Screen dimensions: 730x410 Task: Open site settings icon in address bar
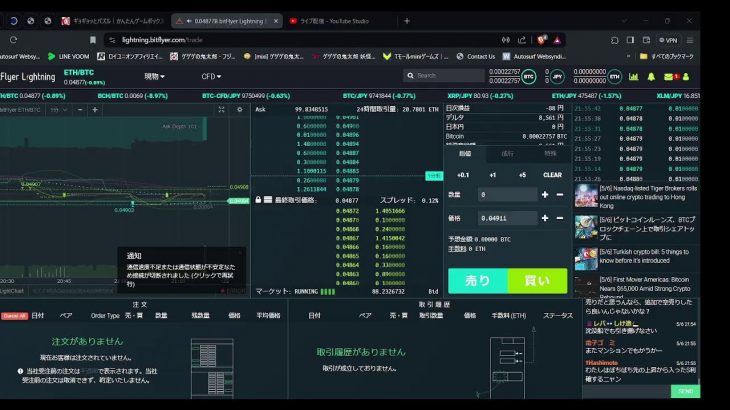pyautogui.click(x=112, y=40)
